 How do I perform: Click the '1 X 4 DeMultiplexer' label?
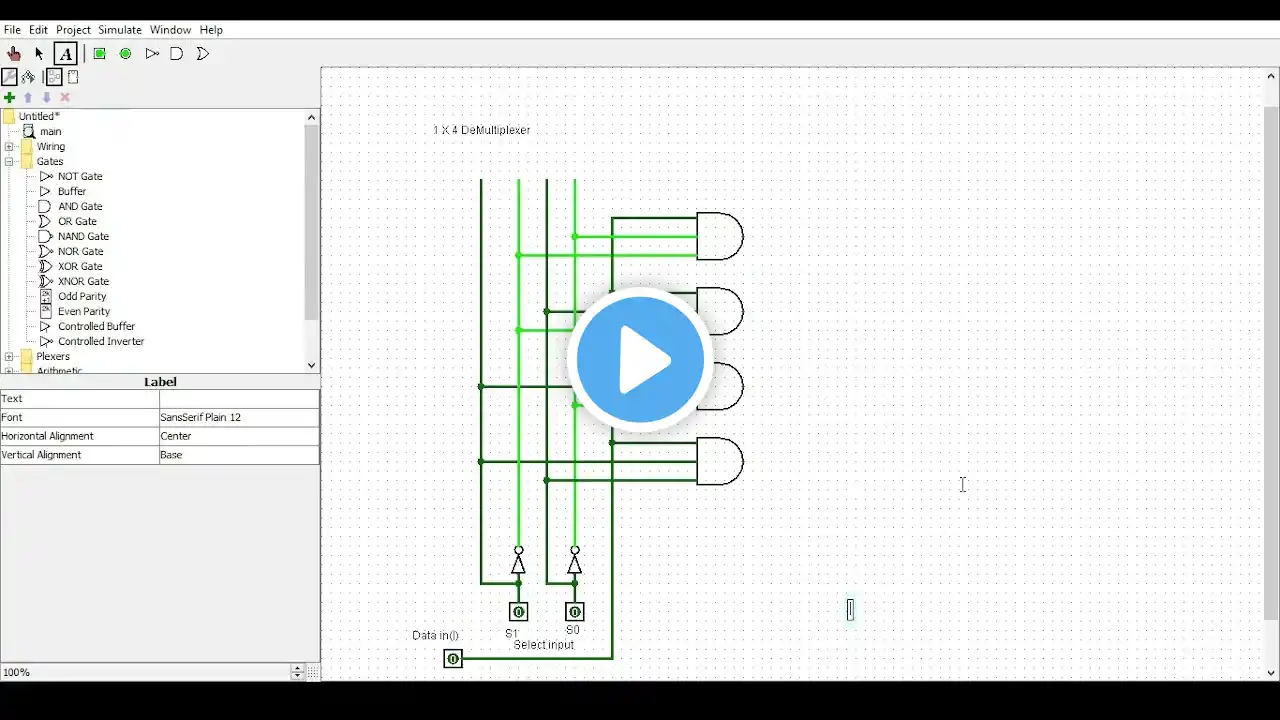(x=481, y=130)
